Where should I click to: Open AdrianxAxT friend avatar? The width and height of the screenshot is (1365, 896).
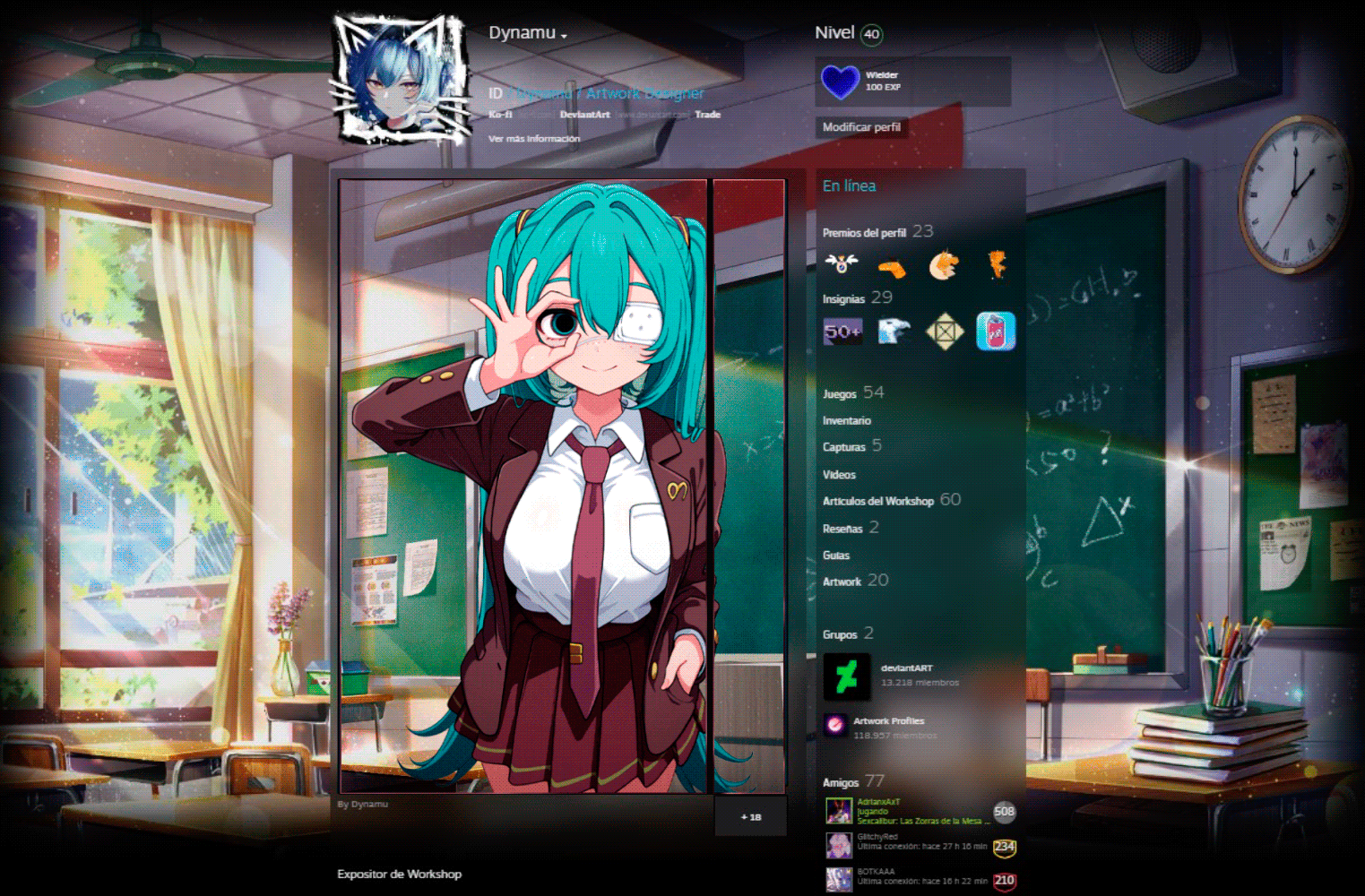click(839, 812)
